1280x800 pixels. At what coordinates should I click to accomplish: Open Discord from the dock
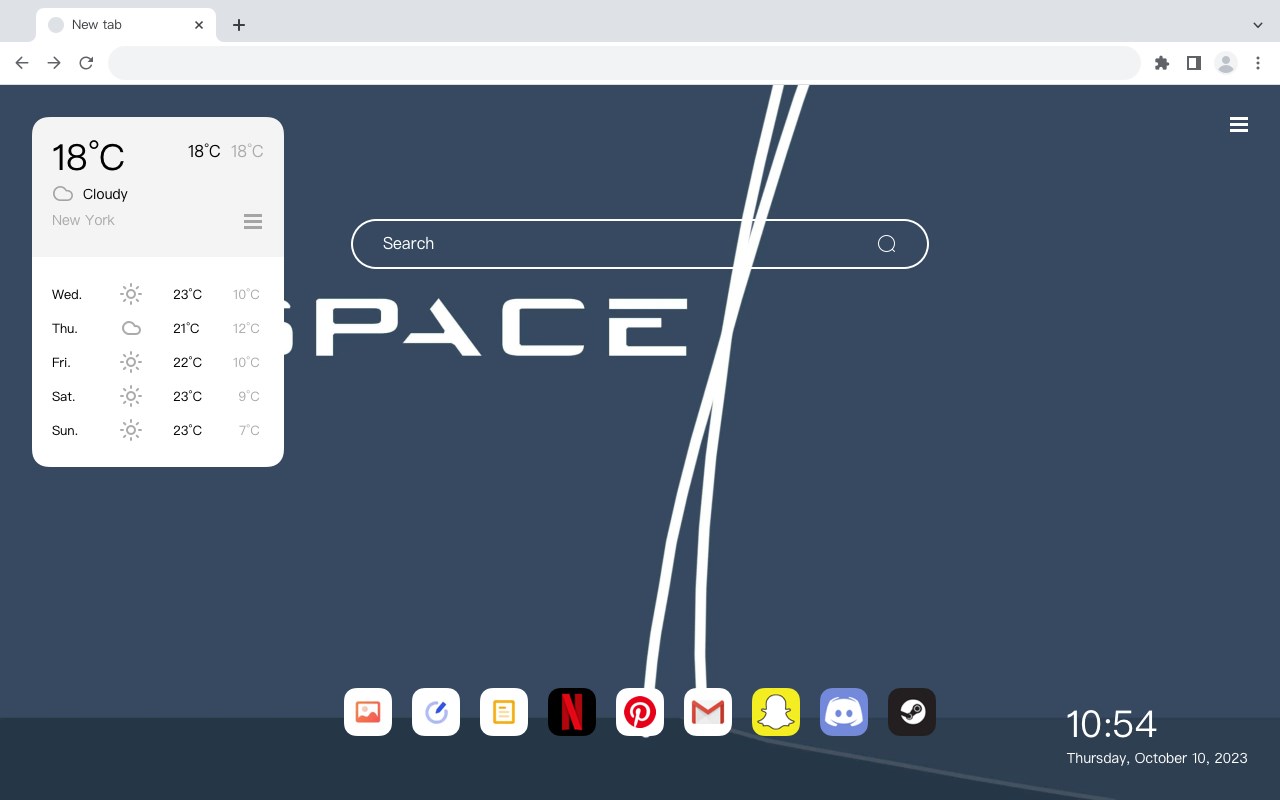pyautogui.click(x=844, y=712)
